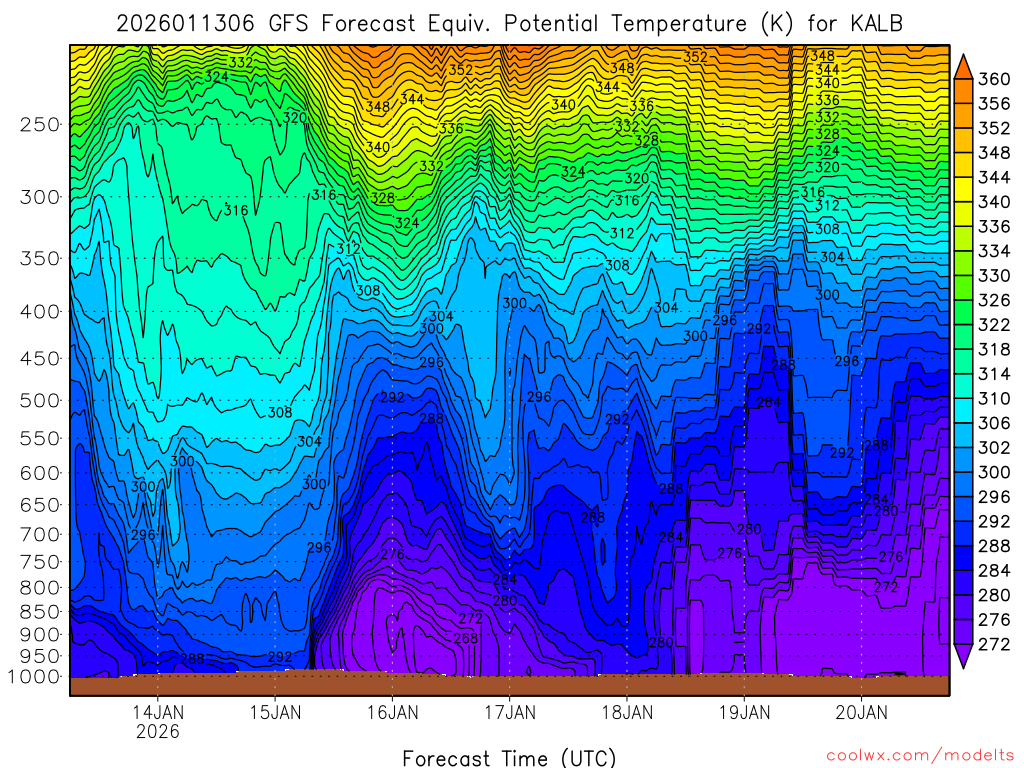Click the 'Forecast Time (UTC)' axis title
Screen dimensions: 1024x768
pyautogui.click(x=509, y=758)
